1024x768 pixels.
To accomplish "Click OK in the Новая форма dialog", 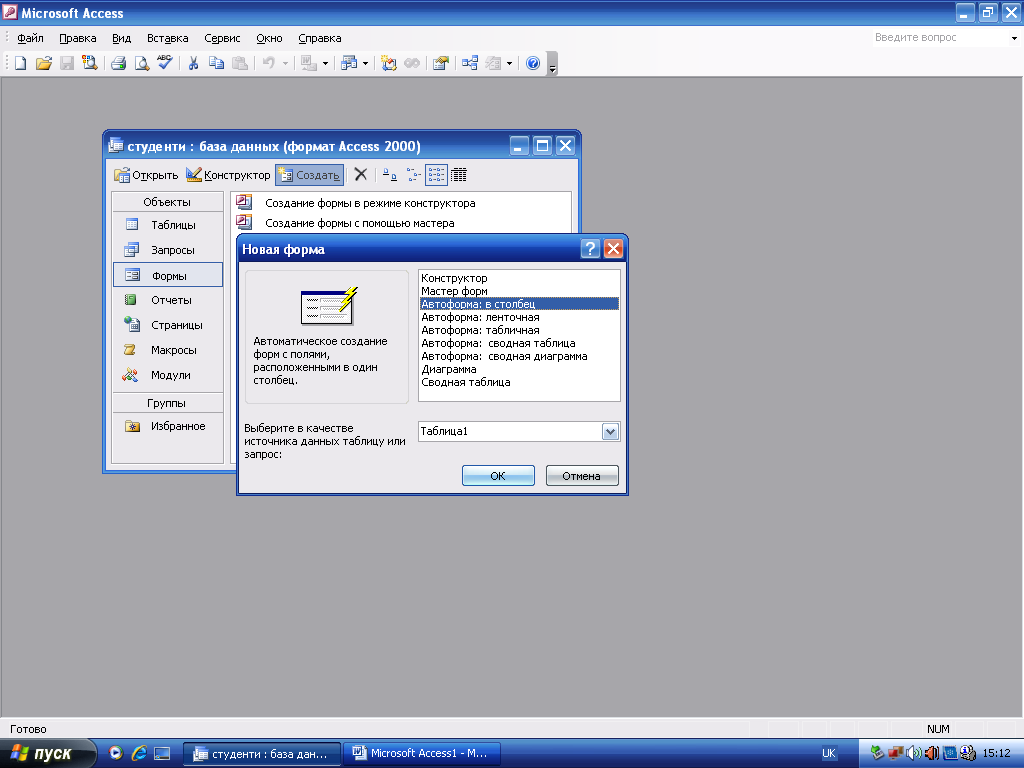I will (498, 475).
